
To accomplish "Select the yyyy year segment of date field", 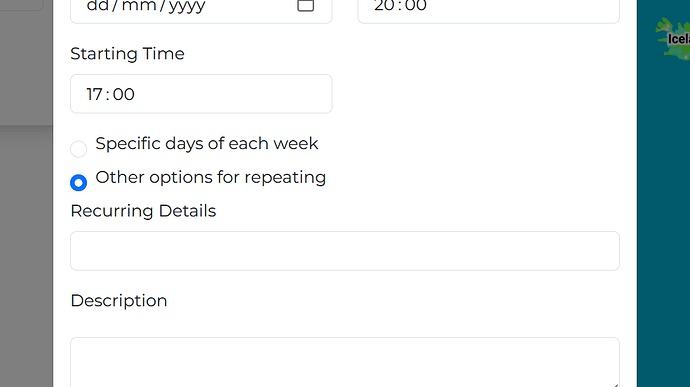I will 187,7.
